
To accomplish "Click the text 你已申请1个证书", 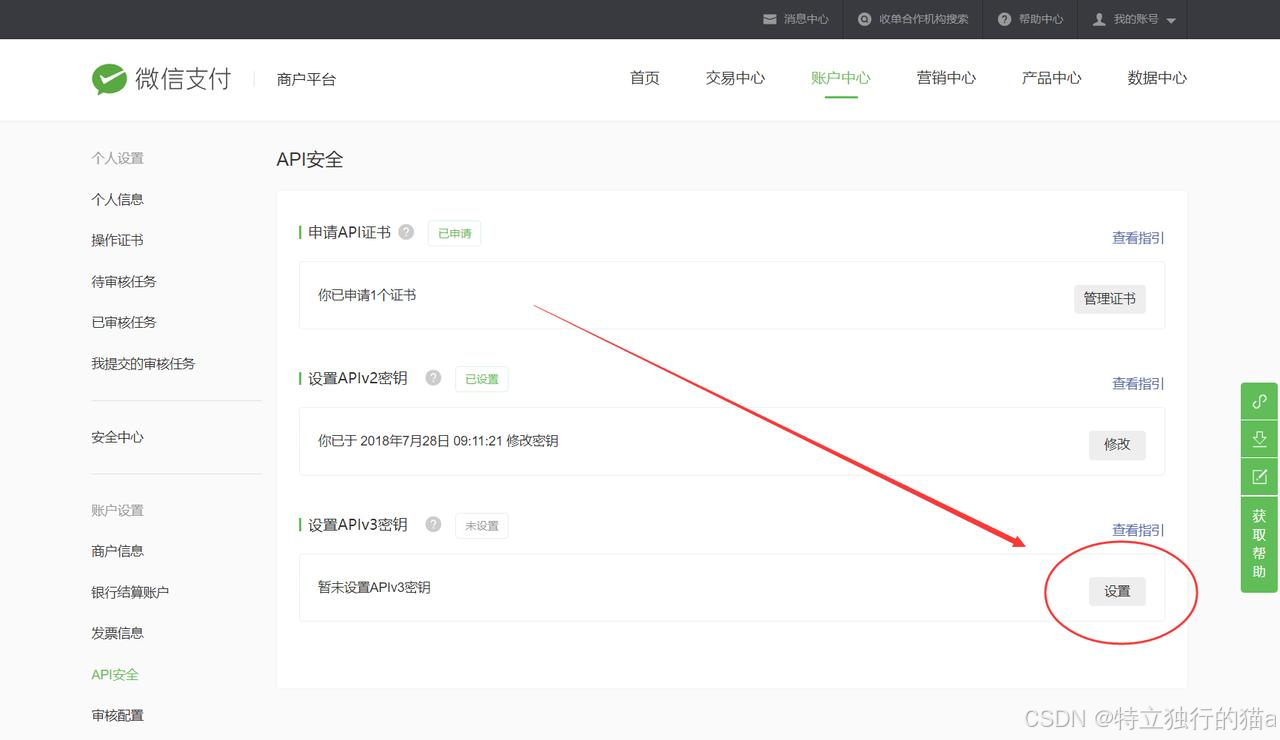I will (367, 295).
